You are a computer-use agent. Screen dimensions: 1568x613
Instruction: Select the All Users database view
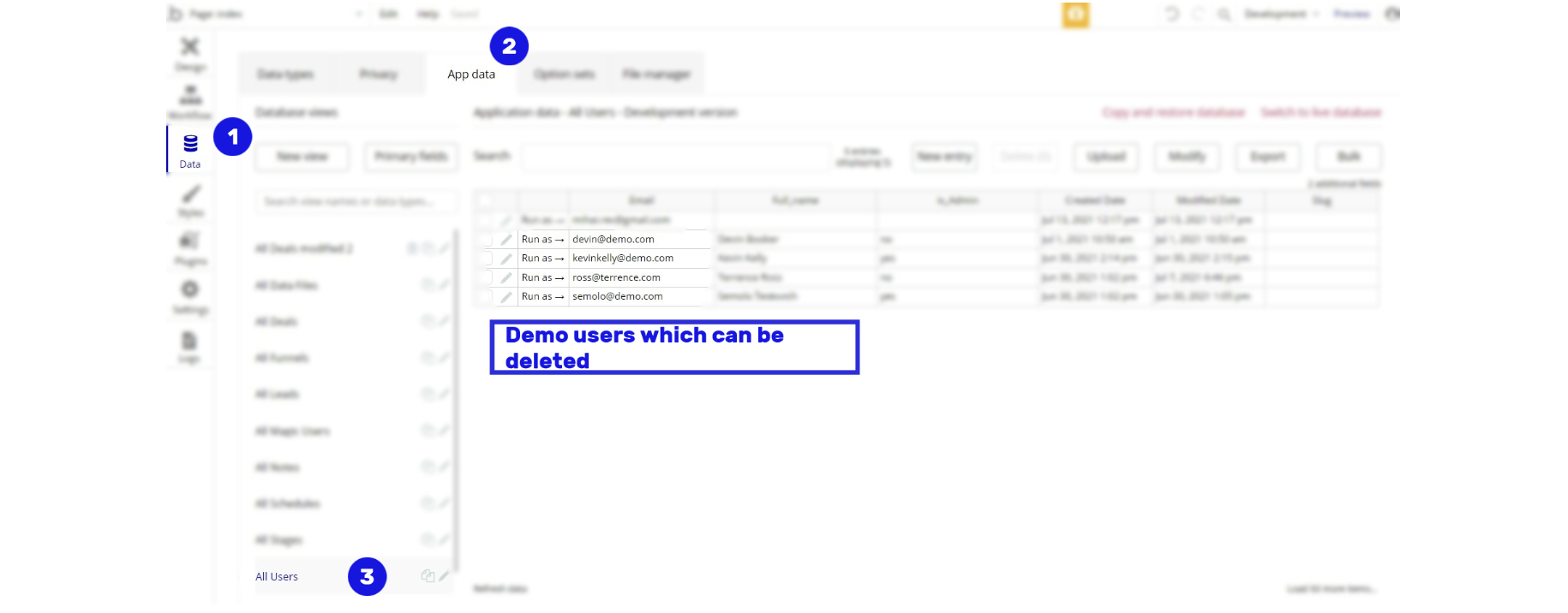[x=277, y=577]
